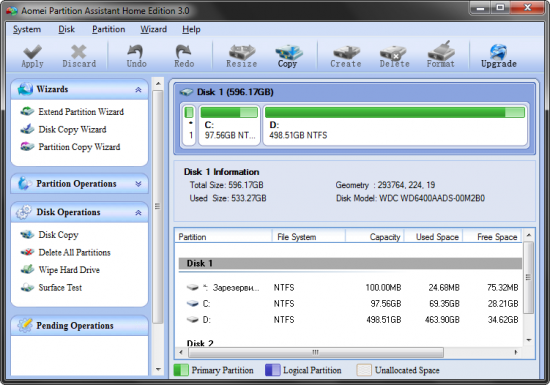Open the System menu

click(27, 29)
